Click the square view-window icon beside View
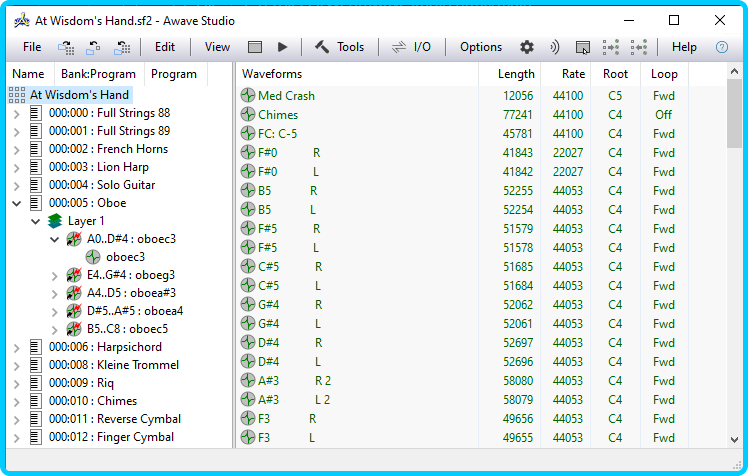 click(255, 47)
